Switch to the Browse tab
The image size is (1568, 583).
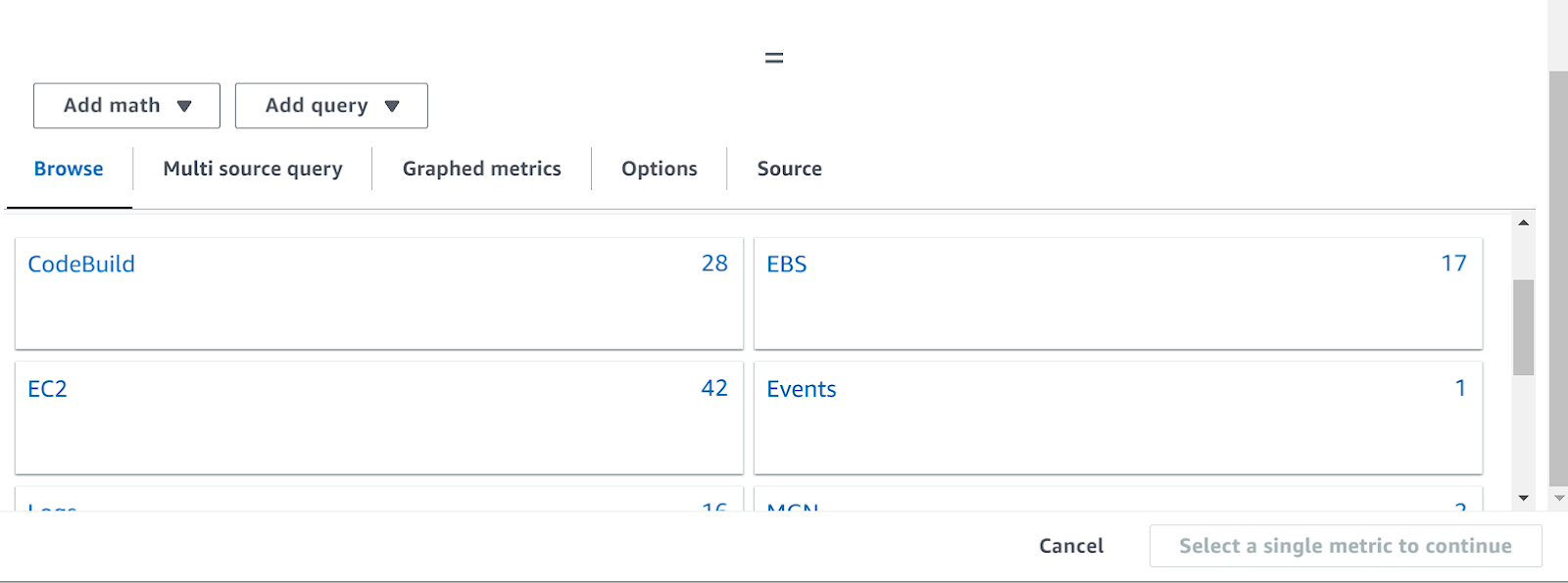point(69,169)
